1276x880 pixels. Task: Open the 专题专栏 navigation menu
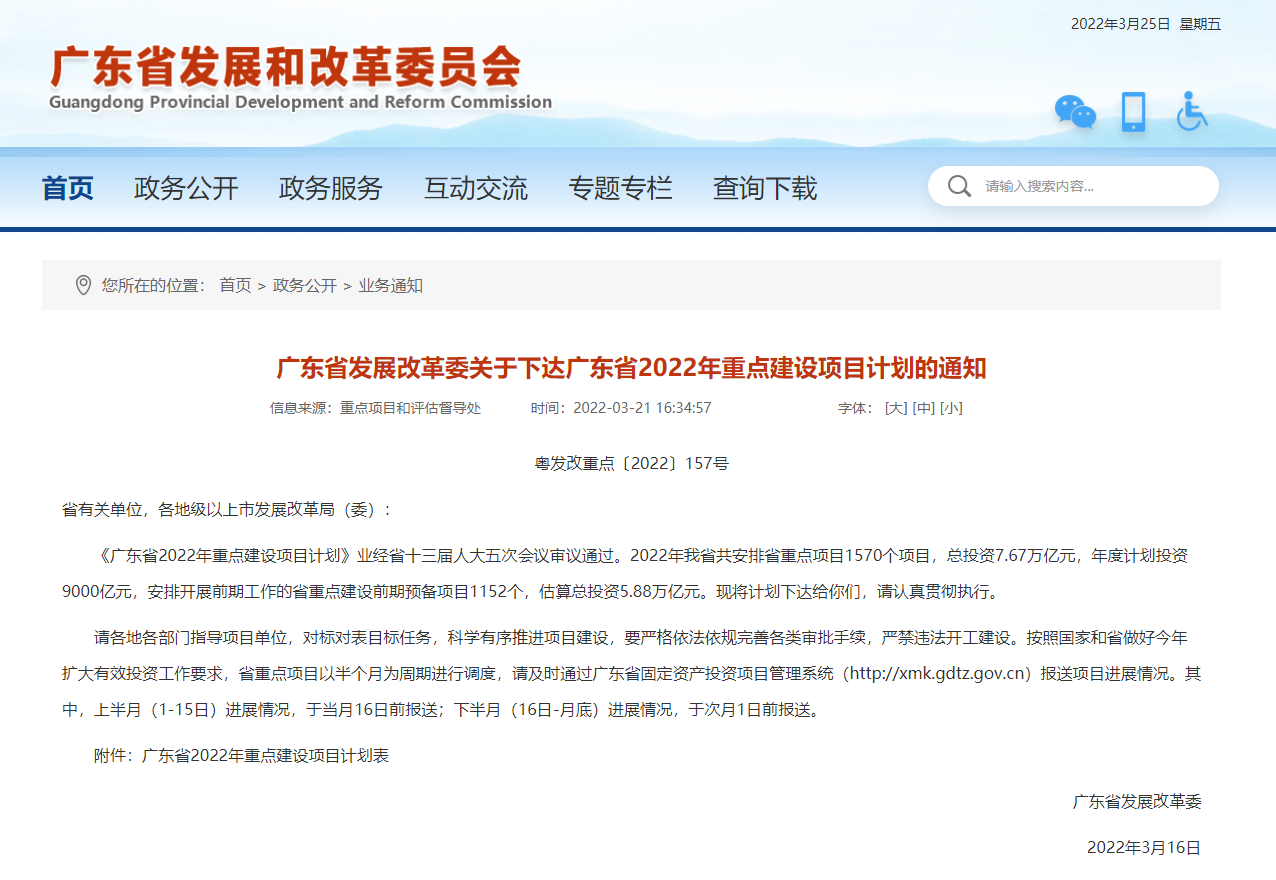(x=620, y=188)
